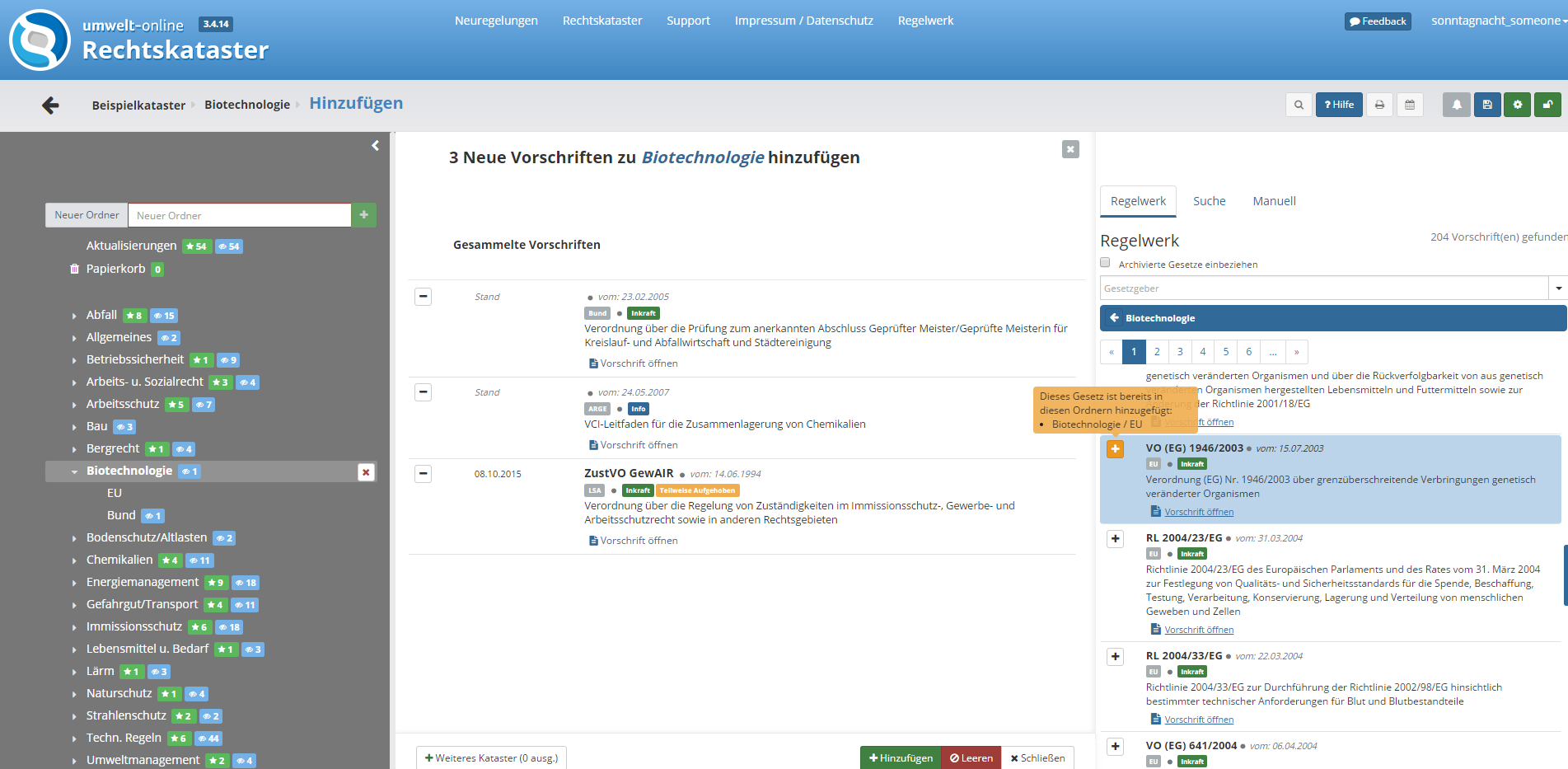Click the notification bell icon
The height and width of the screenshot is (769, 1568).
click(x=1456, y=105)
